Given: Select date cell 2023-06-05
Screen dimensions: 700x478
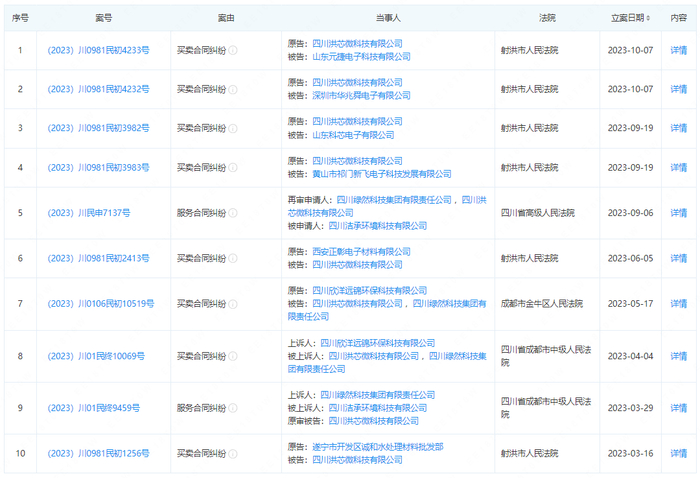Looking at the screenshot, I should 630,258.
